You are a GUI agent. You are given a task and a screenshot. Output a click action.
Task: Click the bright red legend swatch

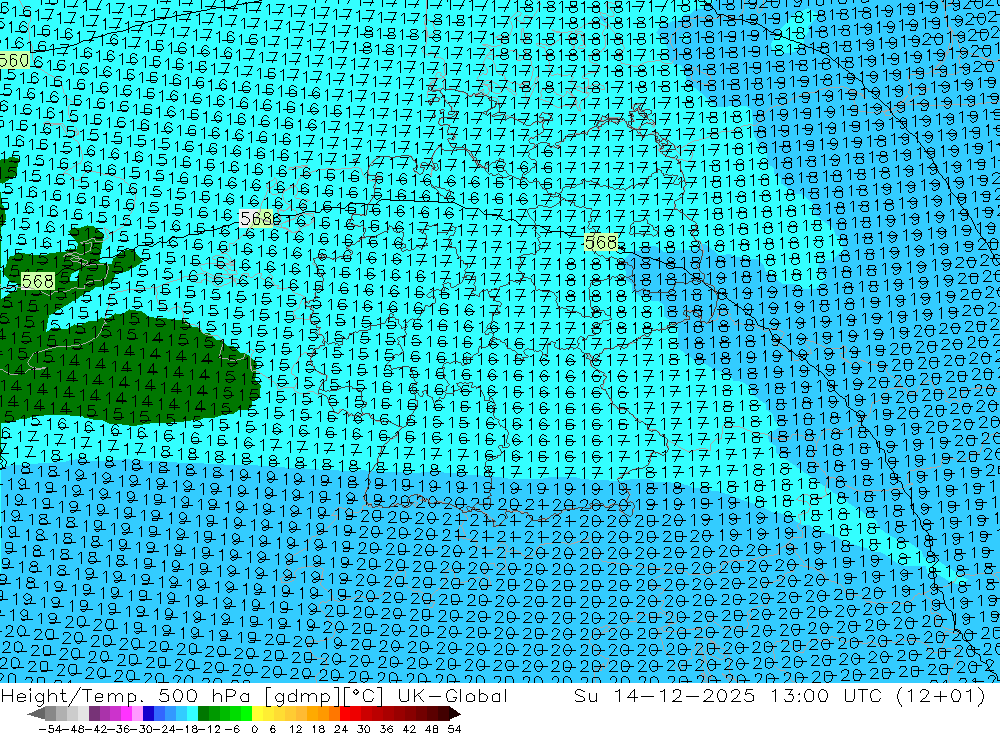[x=344, y=713]
